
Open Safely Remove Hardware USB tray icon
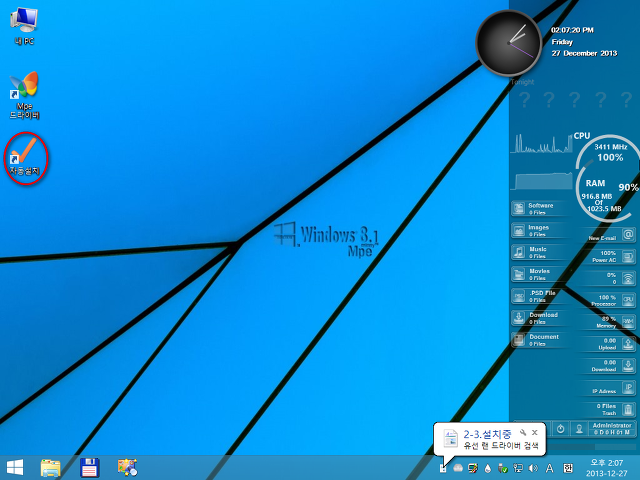(503, 469)
